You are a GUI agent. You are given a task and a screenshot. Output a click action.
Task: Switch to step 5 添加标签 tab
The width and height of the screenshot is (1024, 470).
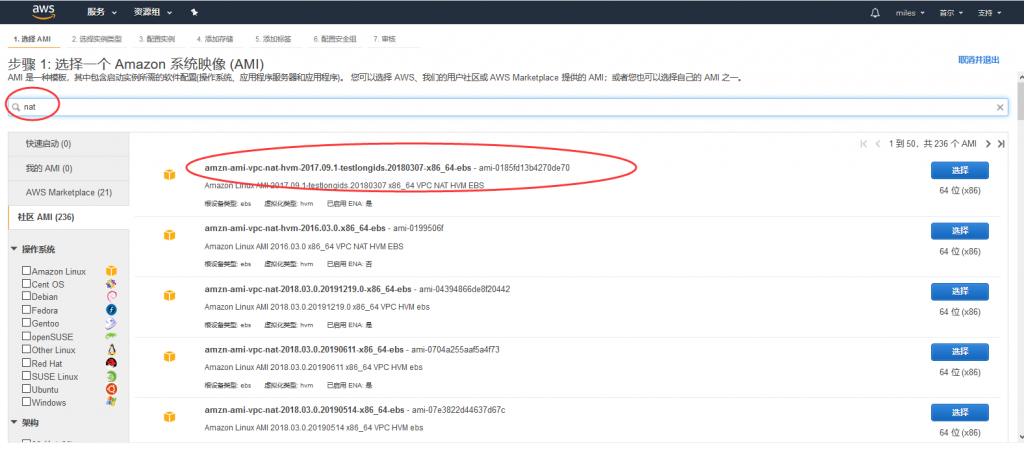(273, 39)
